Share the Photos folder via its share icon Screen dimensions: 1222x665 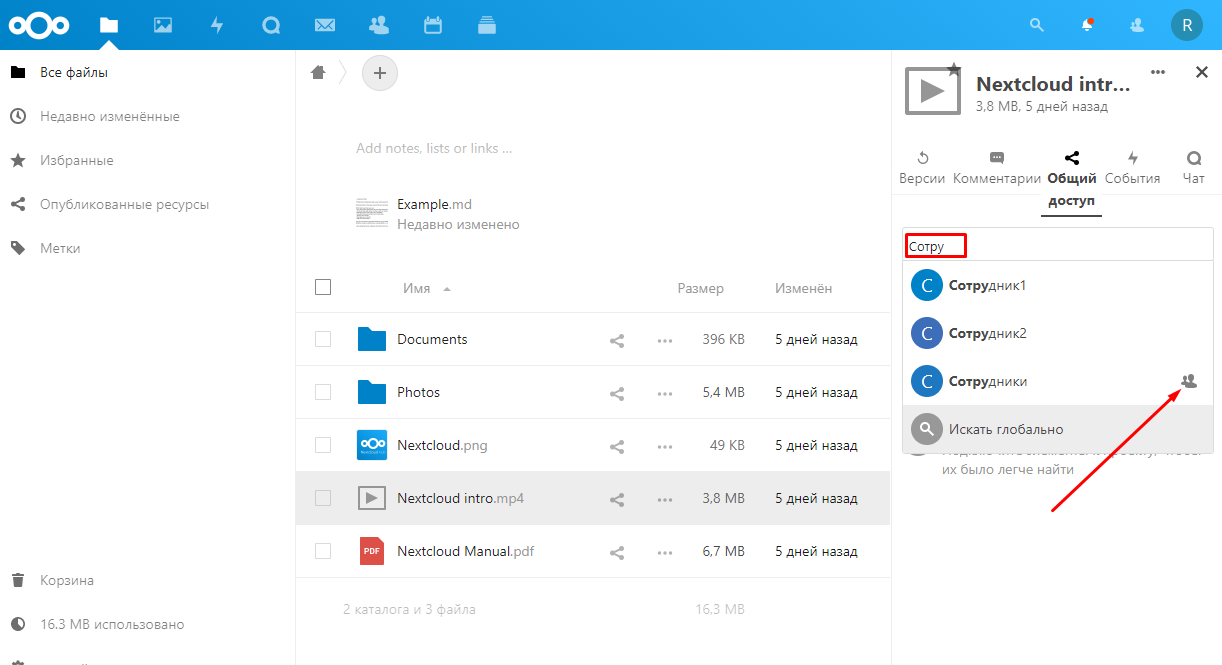pyautogui.click(x=617, y=393)
